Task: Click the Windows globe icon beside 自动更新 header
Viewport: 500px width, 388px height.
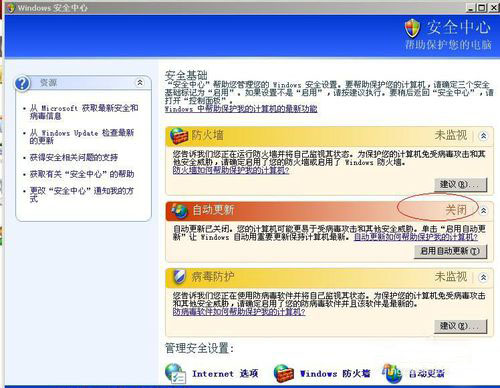Action: (x=180, y=210)
